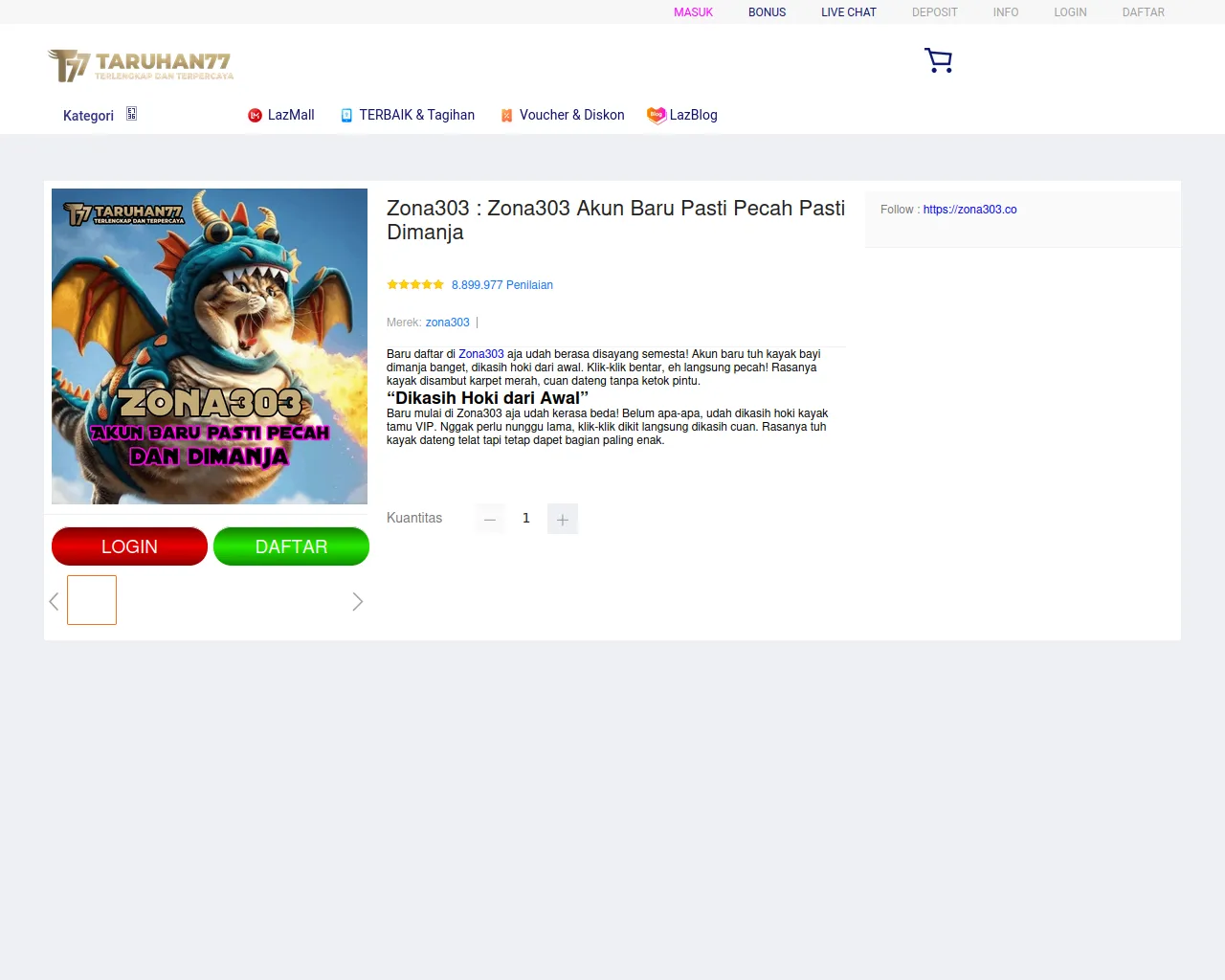Click the 'Merek:' label
Viewport: 1225px width, 980px height.
pos(404,323)
